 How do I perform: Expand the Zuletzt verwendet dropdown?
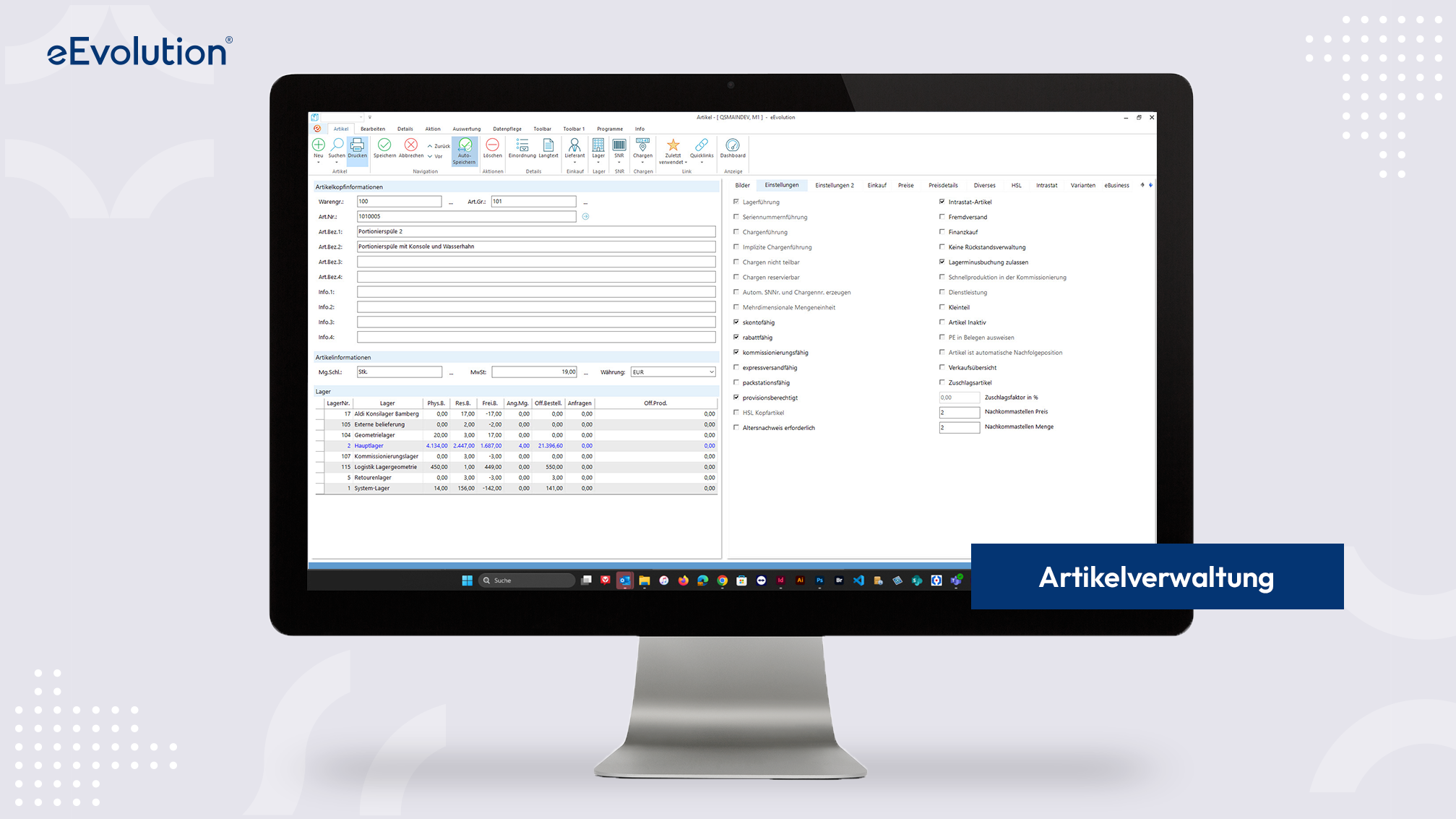click(x=686, y=163)
